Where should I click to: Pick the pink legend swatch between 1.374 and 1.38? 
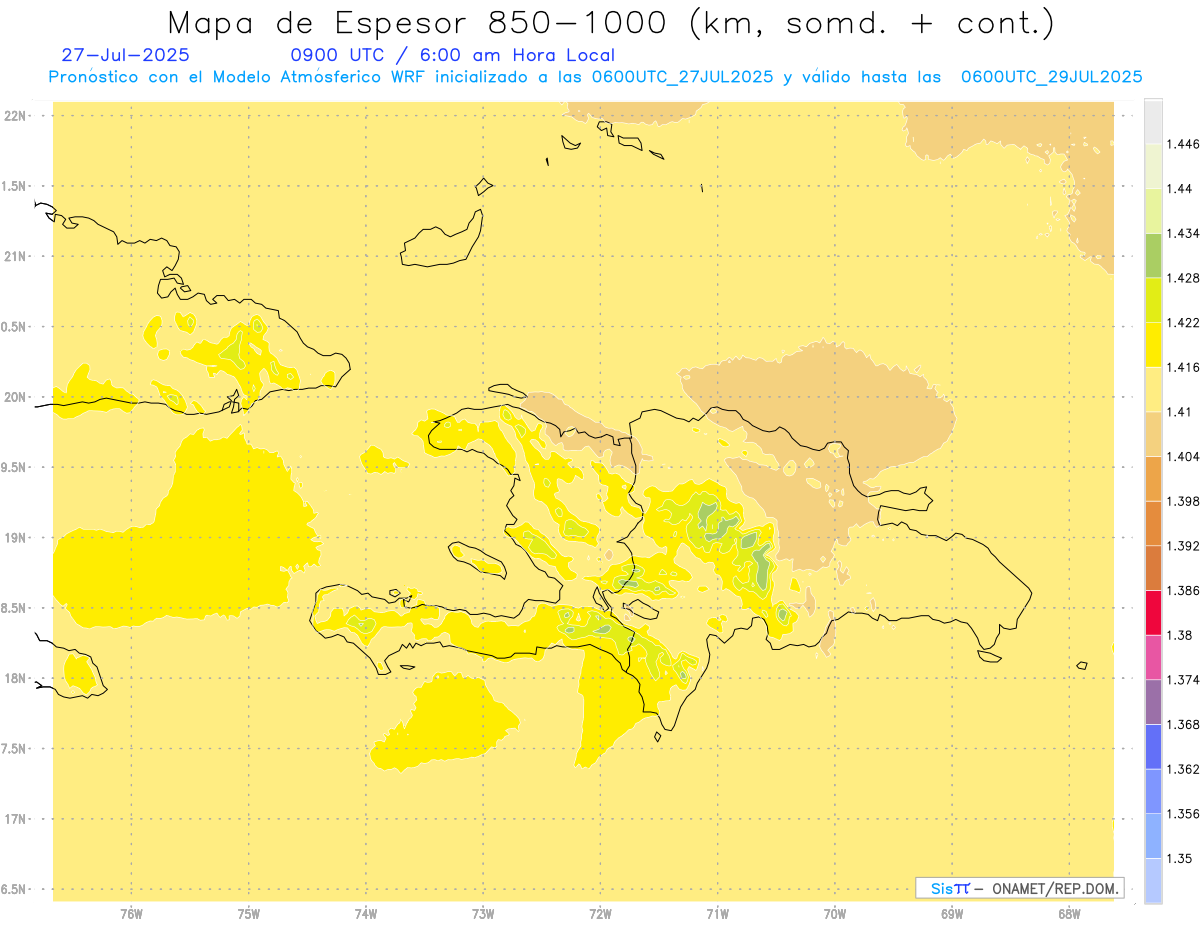pos(1153,657)
